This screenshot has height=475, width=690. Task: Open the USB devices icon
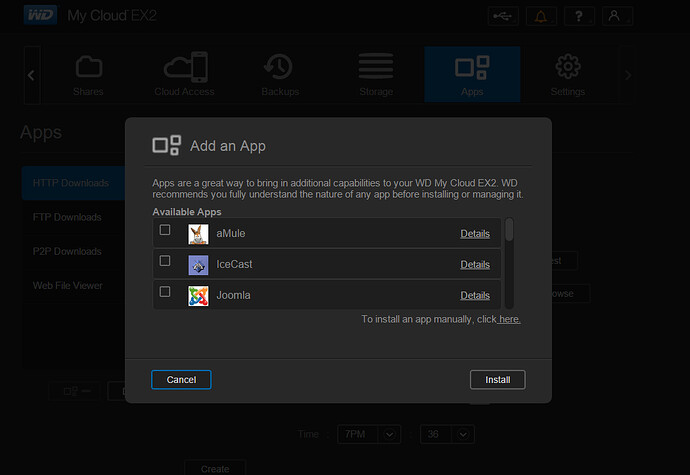pos(503,17)
